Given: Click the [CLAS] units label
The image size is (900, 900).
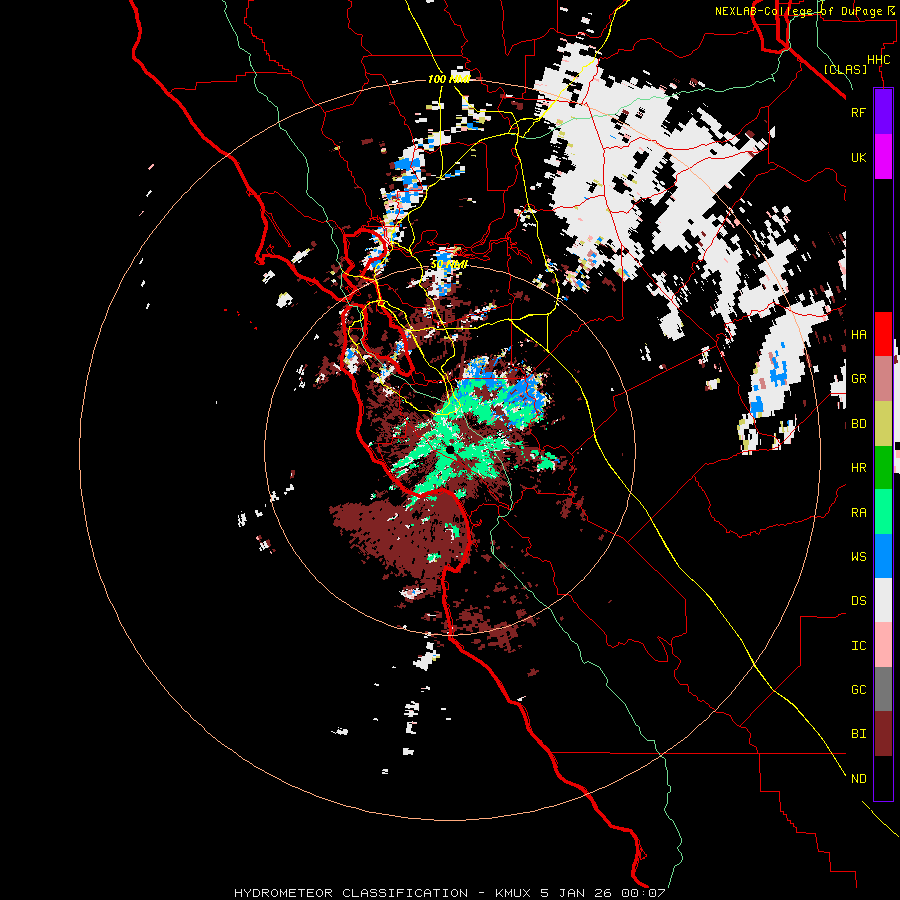Looking at the screenshot, I should point(845,69).
